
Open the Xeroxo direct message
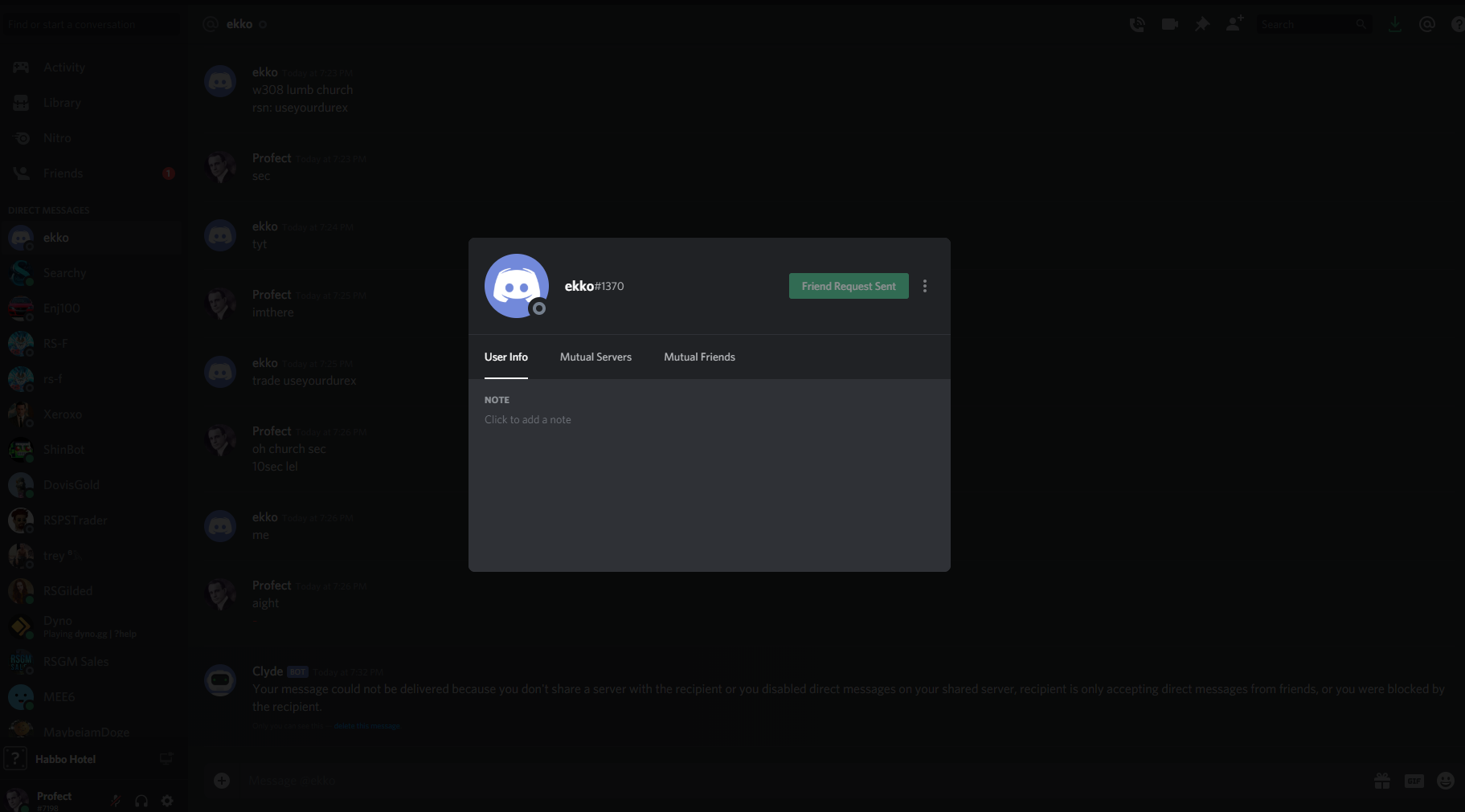tap(91, 414)
